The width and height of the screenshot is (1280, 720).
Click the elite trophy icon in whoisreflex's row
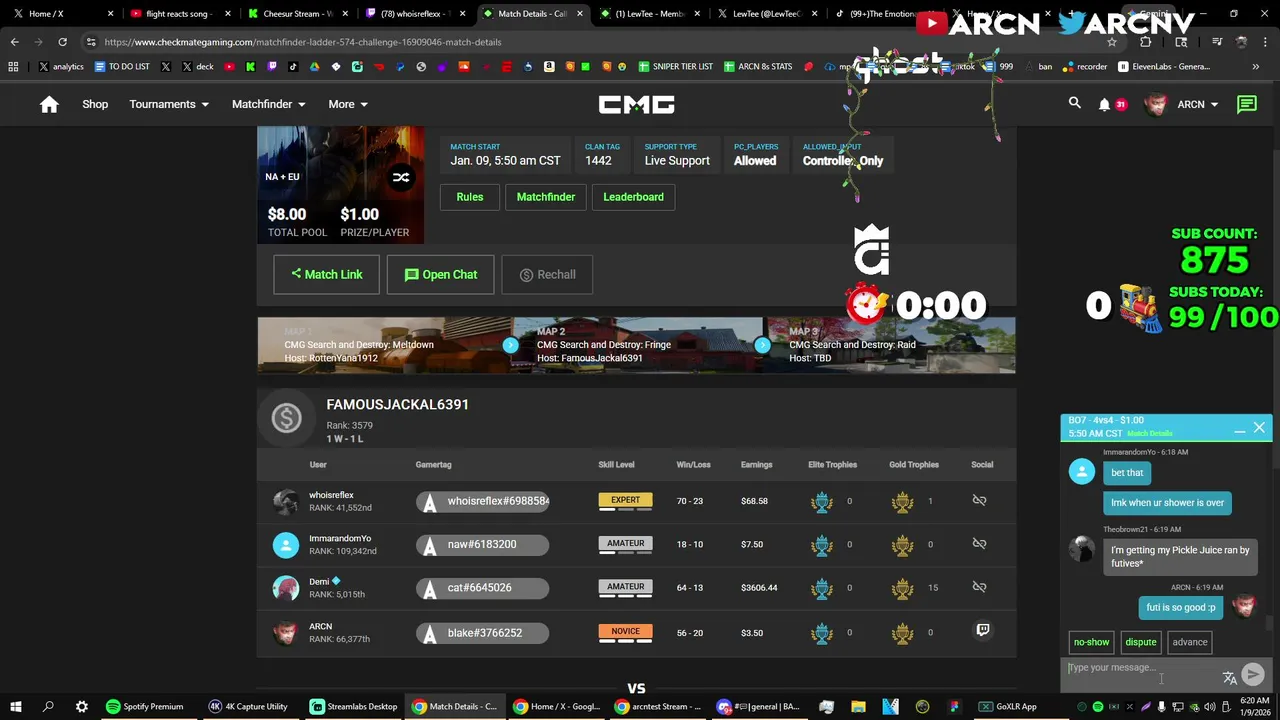coord(822,501)
